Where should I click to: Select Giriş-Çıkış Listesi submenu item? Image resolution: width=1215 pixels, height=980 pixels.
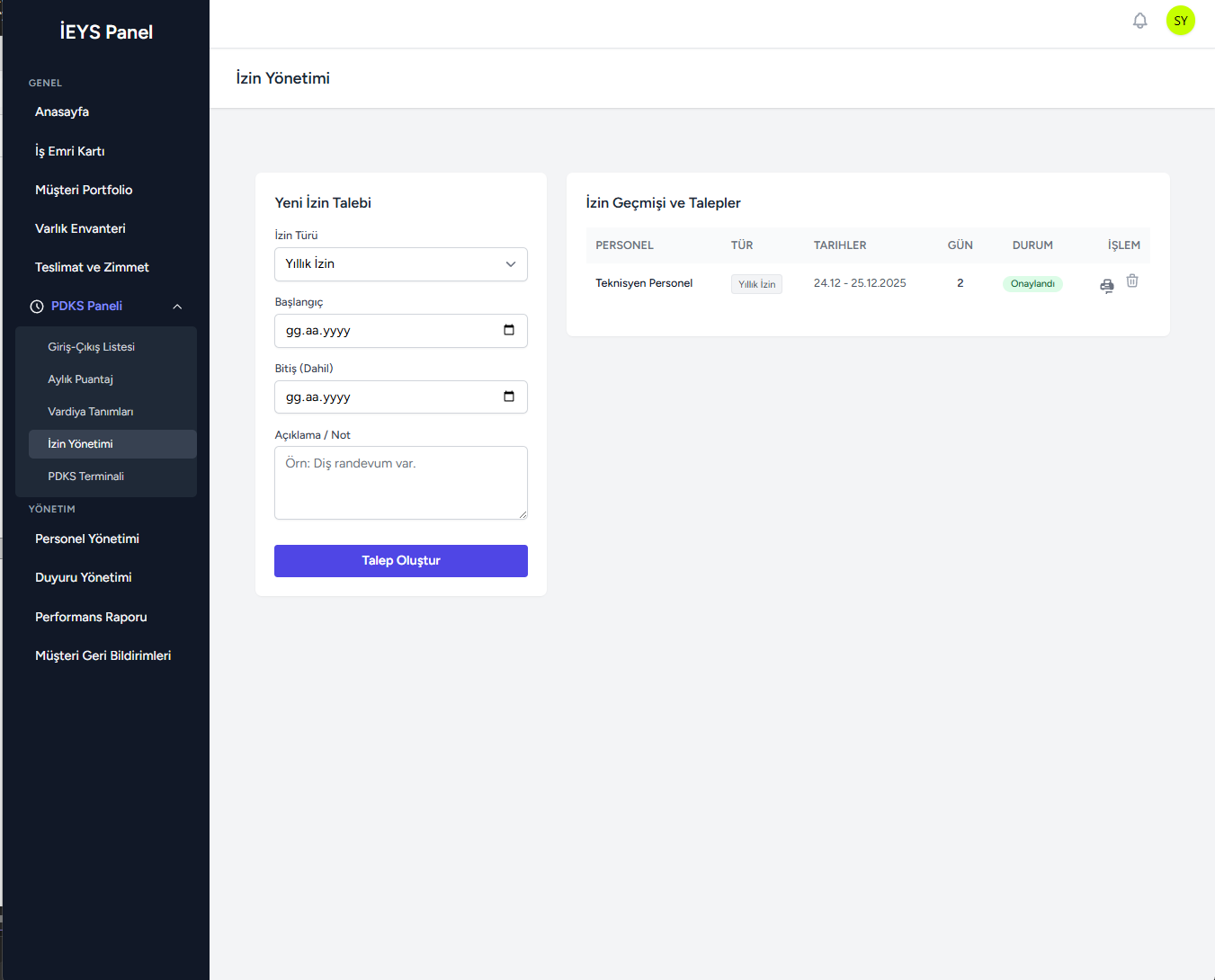click(x=91, y=347)
